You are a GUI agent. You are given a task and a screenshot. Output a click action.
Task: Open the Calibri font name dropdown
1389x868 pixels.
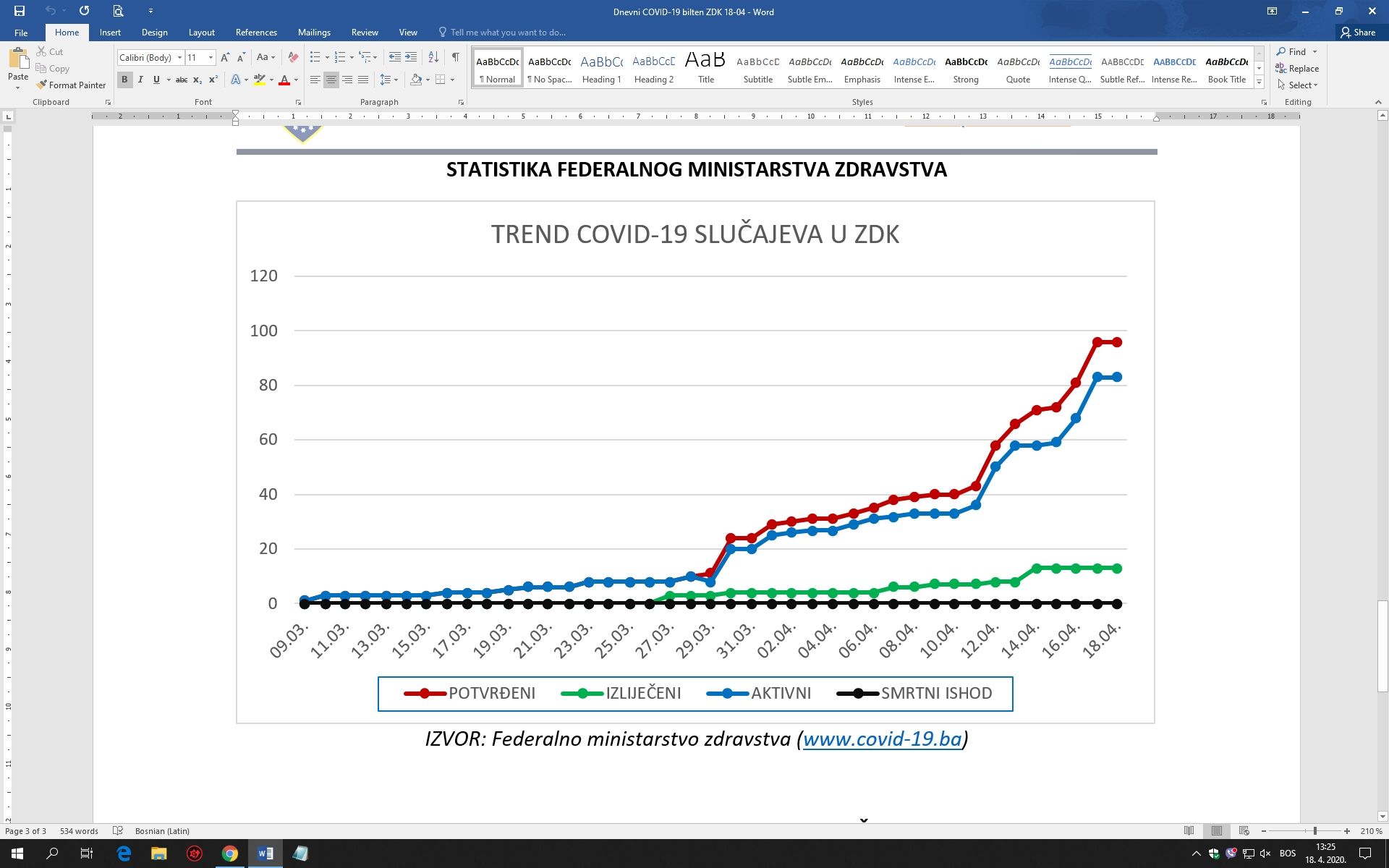pos(179,57)
